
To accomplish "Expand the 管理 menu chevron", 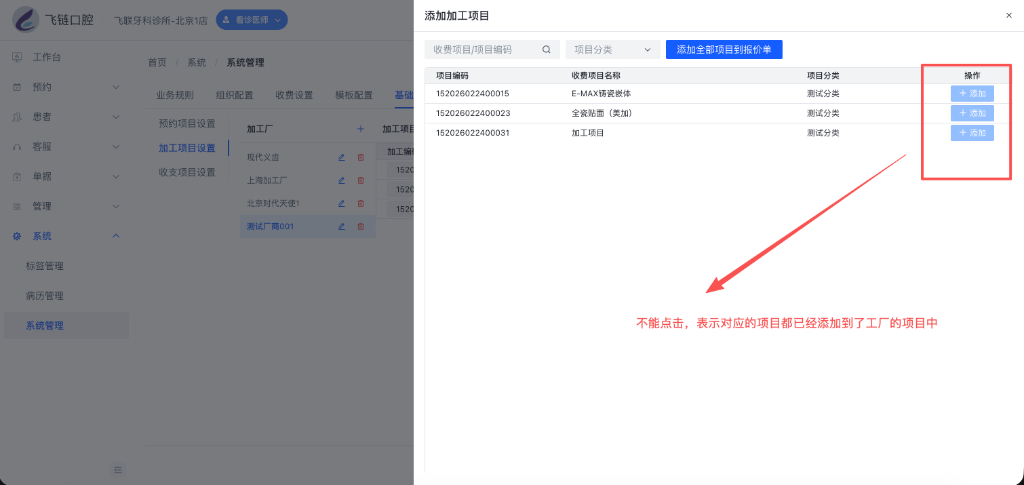I will click(116, 206).
